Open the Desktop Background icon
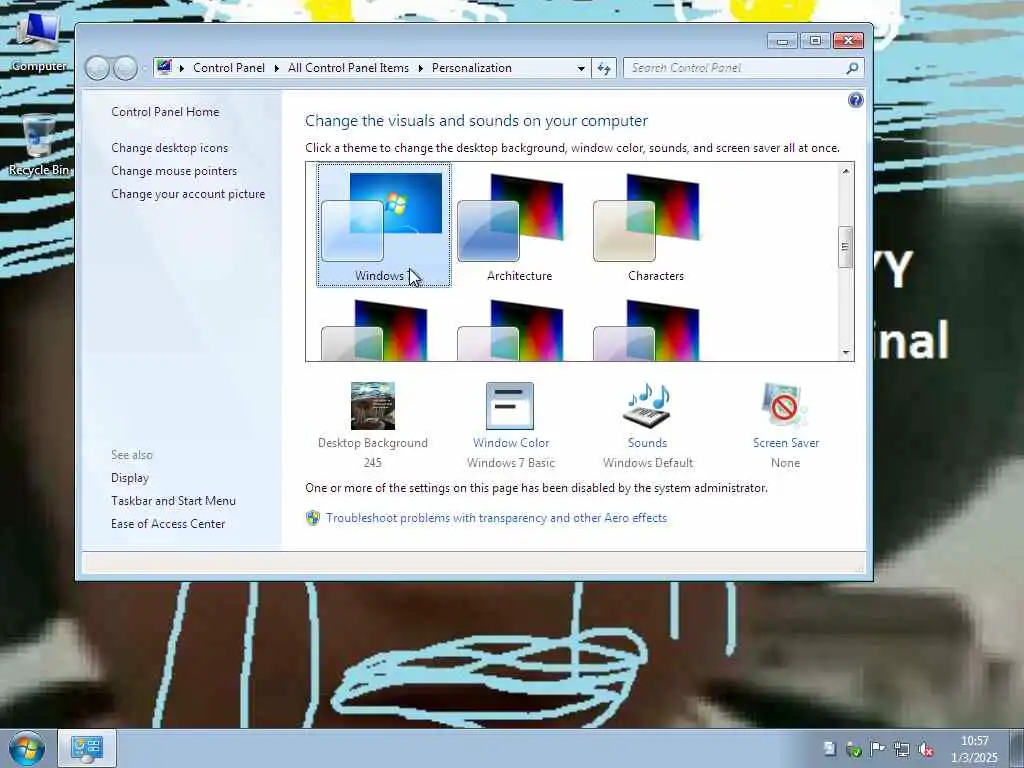Screen dimensions: 1024x768 tap(372, 406)
